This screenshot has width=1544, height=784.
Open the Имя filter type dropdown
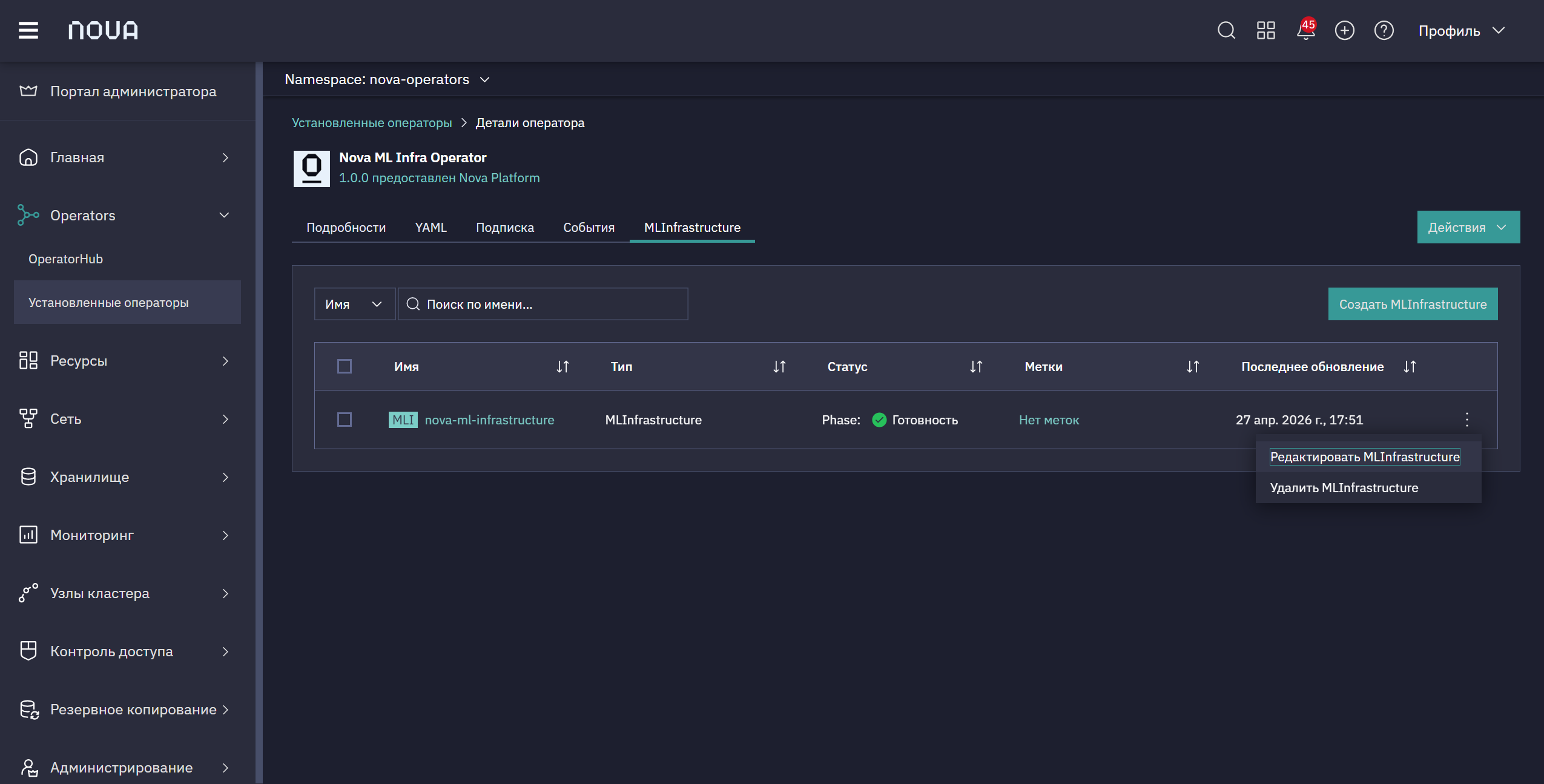click(x=354, y=304)
